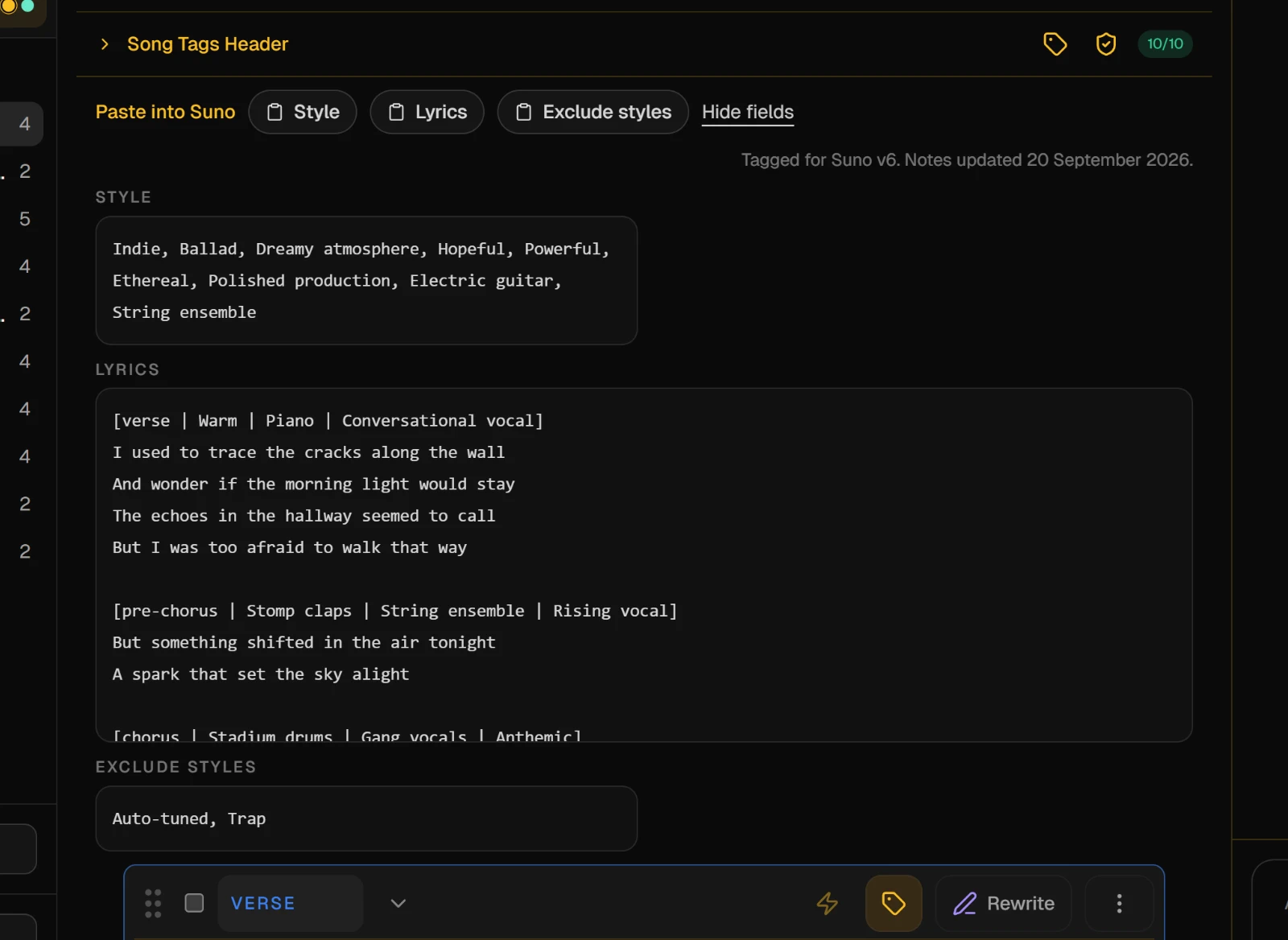
Task: Click the tag icon in Song Tags Header
Action: click(1055, 44)
